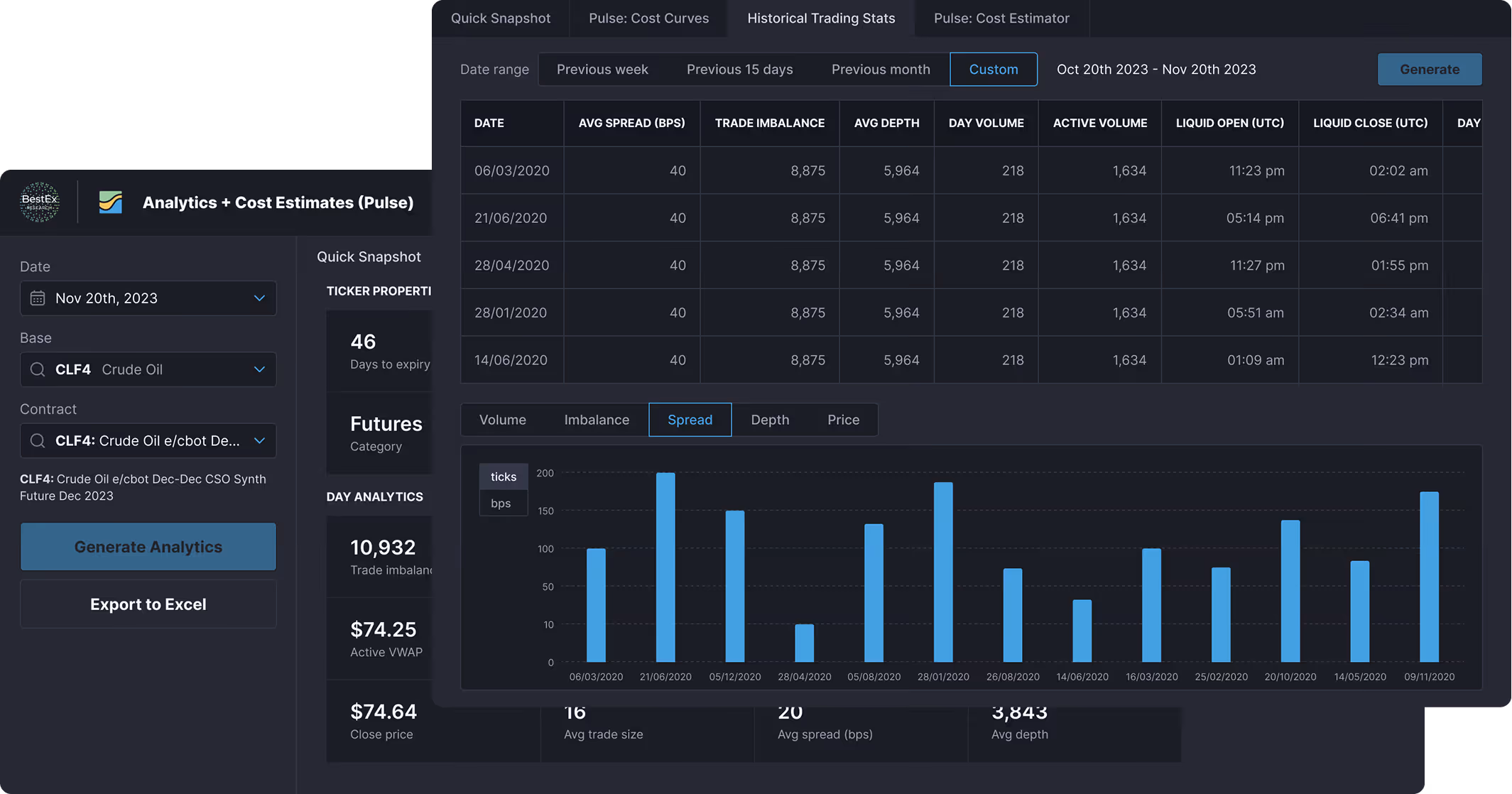
Task: Click the Oct 20th - Nov 20th date text
Action: tap(1155, 70)
